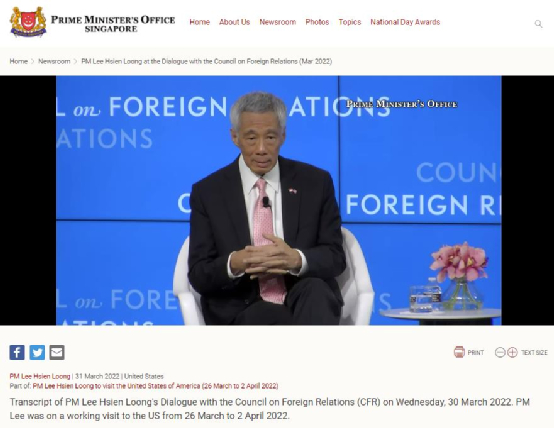The height and width of the screenshot is (428, 554).
Task: Select the Topics menu item
Action: (x=350, y=22)
